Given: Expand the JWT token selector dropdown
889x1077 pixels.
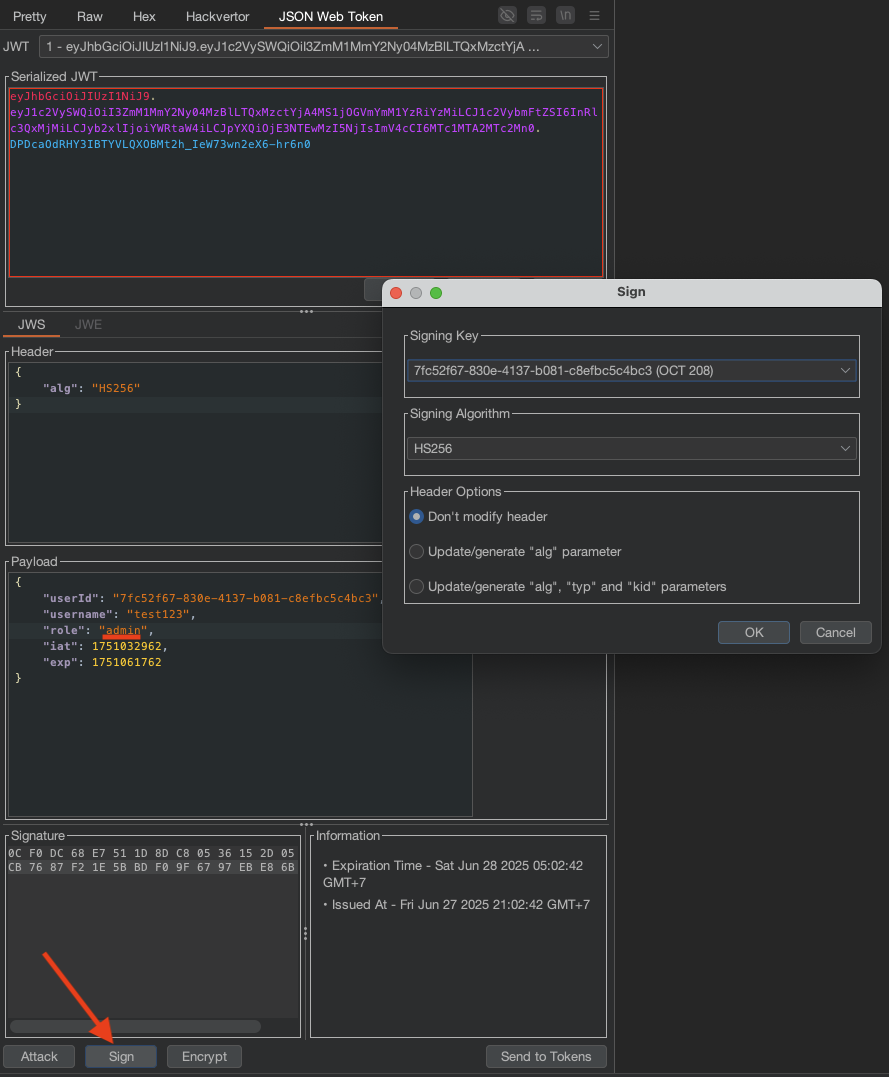Looking at the screenshot, I should pyautogui.click(x=324, y=47).
